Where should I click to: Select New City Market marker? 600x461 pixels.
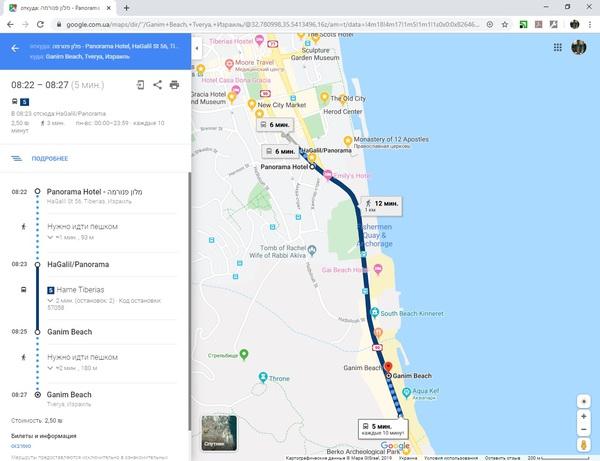pyautogui.click(x=251, y=104)
